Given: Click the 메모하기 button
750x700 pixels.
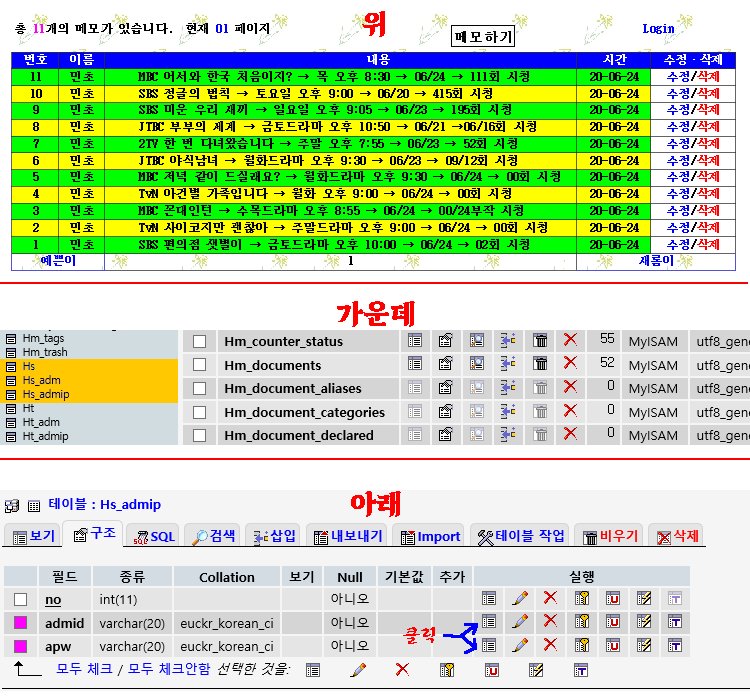Looking at the screenshot, I should tap(483, 36).
